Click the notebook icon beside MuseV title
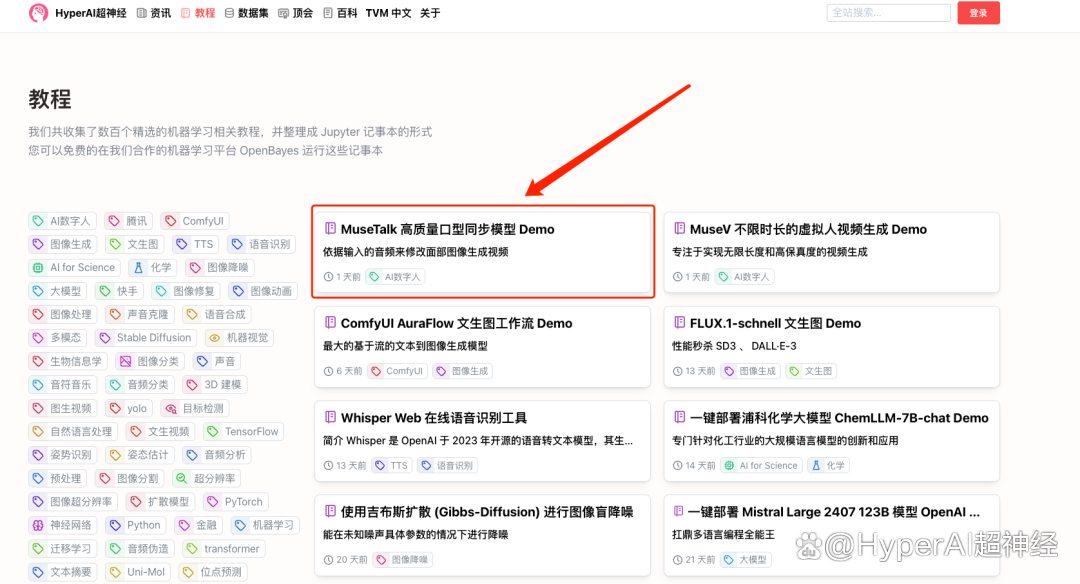The width and height of the screenshot is (1080, 584). pos(680,228)
